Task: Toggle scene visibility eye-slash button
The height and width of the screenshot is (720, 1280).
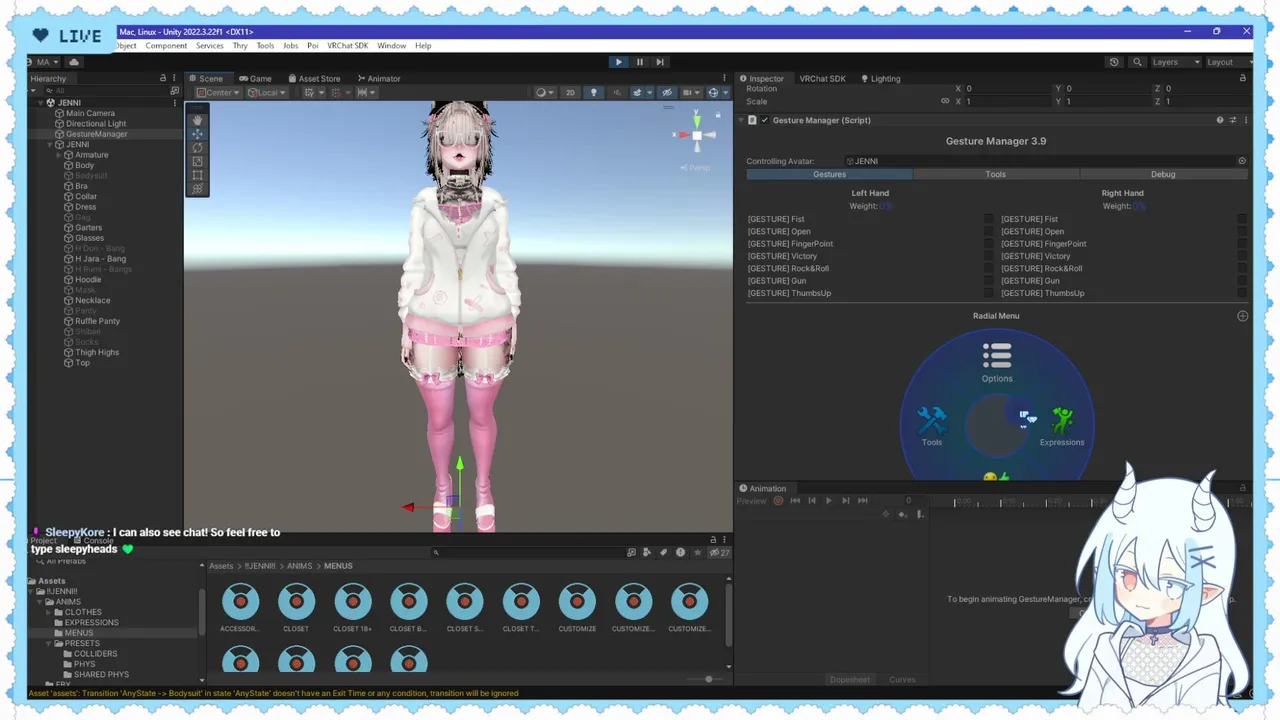Action: coord(667,92)
